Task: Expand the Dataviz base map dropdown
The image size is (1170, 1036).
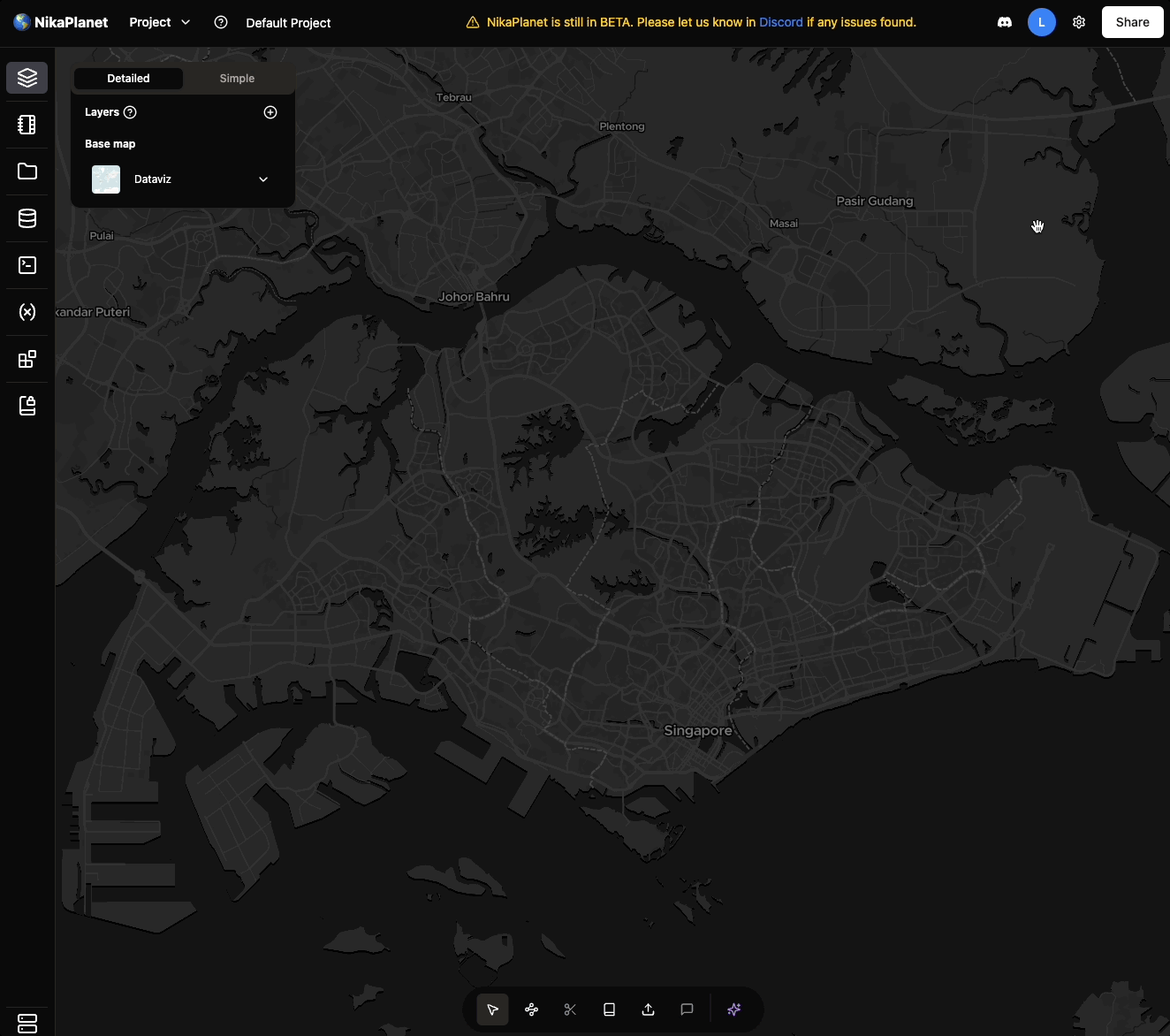Action: [263, 179]
